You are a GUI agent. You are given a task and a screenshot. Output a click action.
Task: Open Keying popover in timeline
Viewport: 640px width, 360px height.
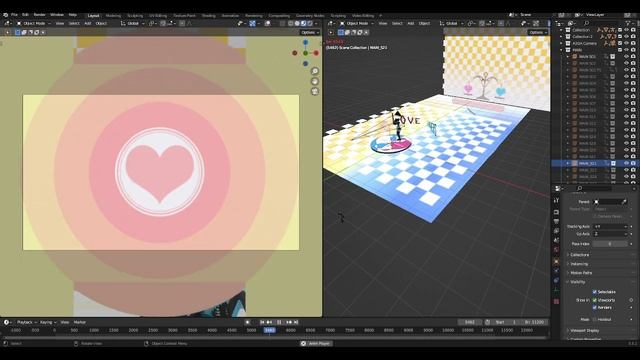(x=48, y=322)
